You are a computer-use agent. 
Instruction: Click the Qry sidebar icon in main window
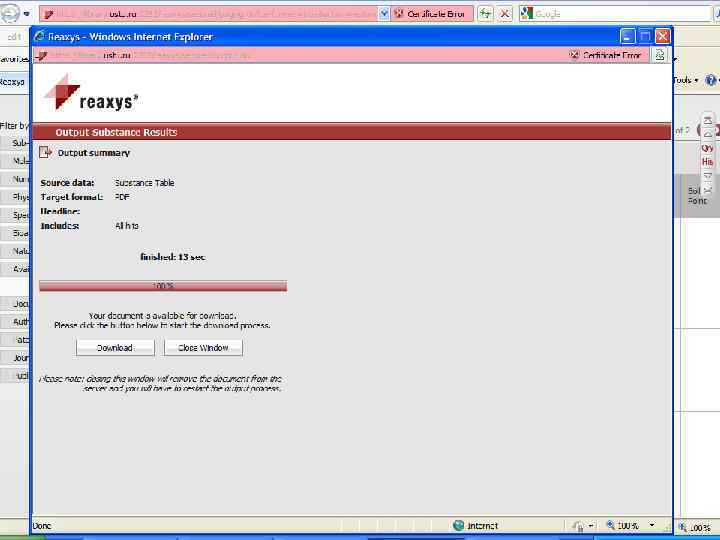707,148
